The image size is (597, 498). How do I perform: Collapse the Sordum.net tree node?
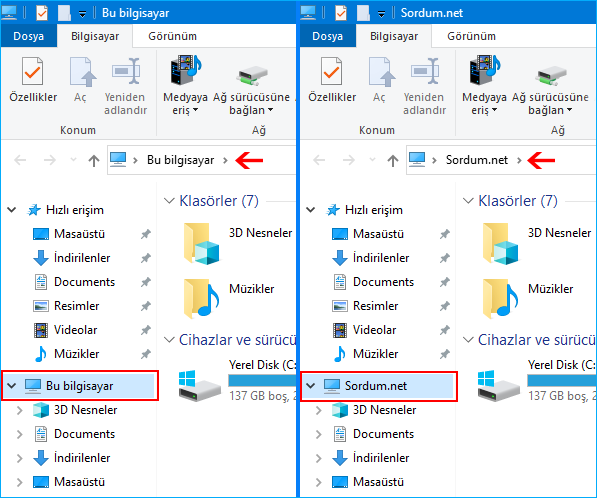(x=311, y=386)
